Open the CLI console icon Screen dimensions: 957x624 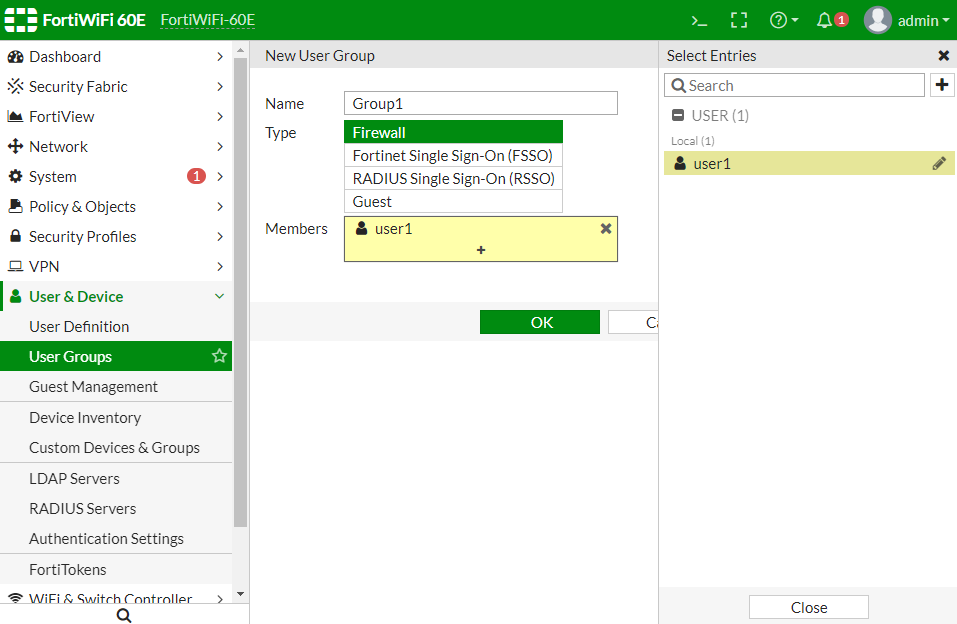click(x=699, y=21)
